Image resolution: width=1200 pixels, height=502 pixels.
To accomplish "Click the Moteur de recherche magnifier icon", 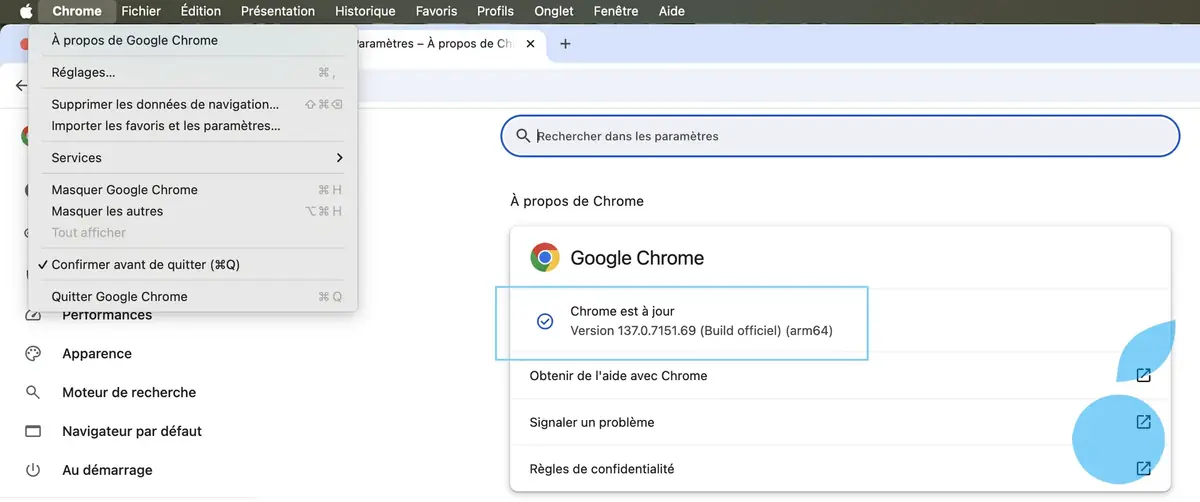I will click(x=33, y=393).
